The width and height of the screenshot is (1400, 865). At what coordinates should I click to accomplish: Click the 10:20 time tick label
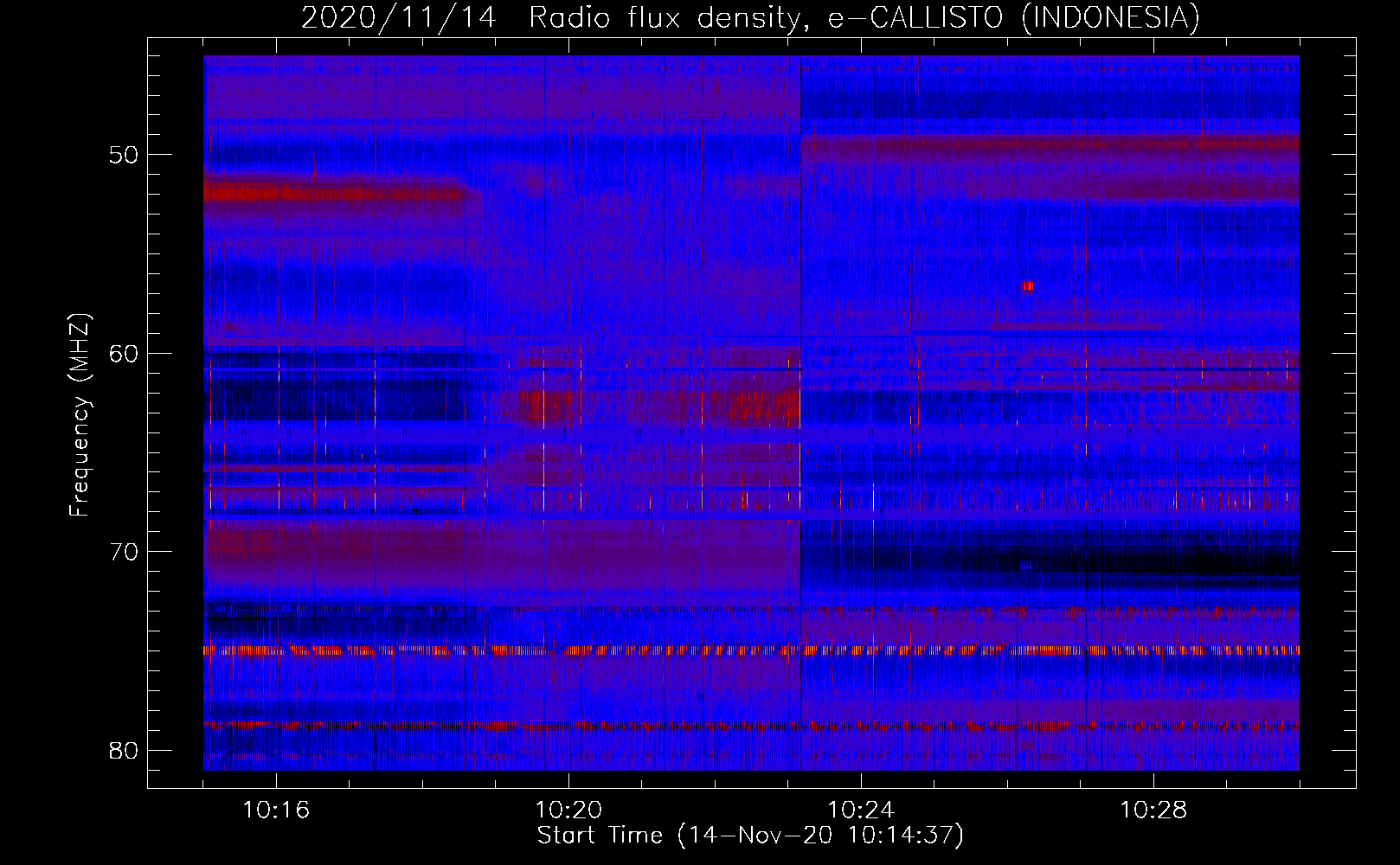point(568,811)
